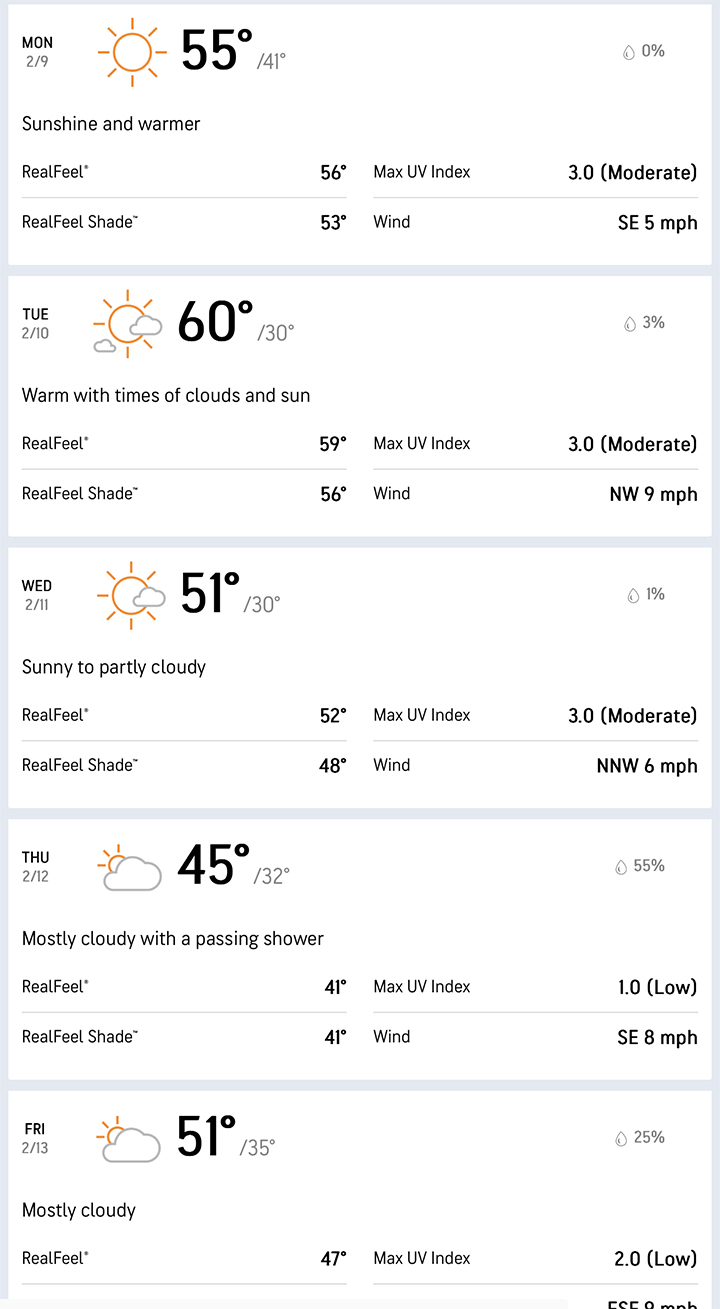This screenshot has width=720, height=1309.
Task: Click Tuesday's 60° high temperature
Action: point(215,323)
